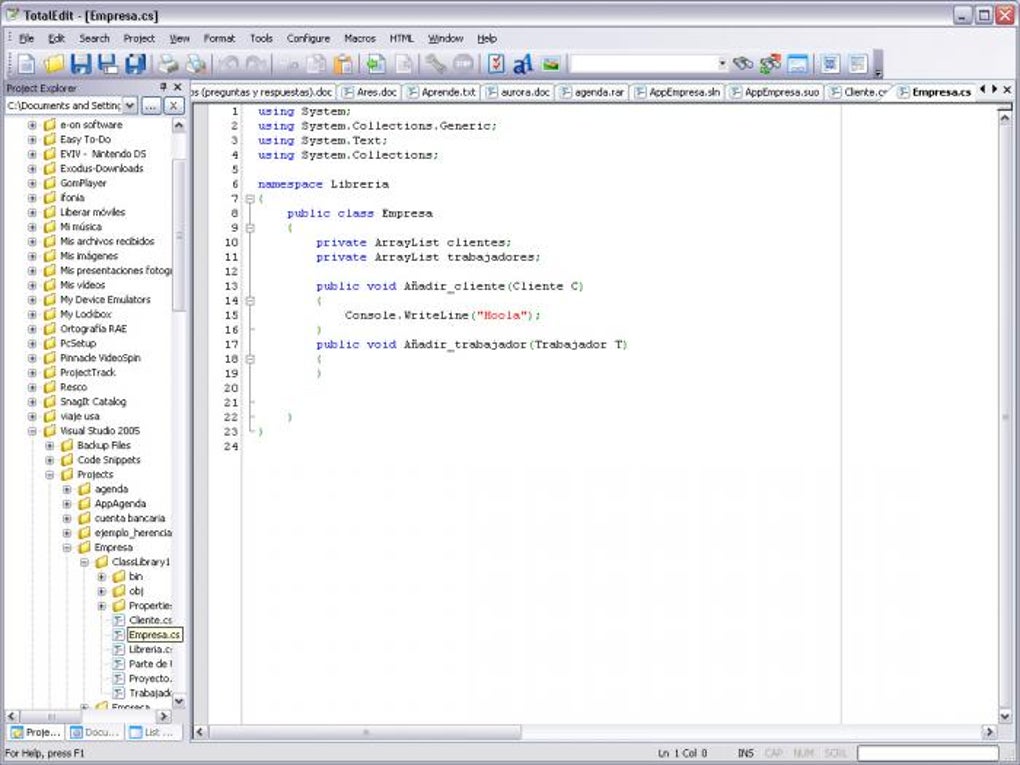Collapse code fold at namespace Libreria brace

tap(249, 199)
